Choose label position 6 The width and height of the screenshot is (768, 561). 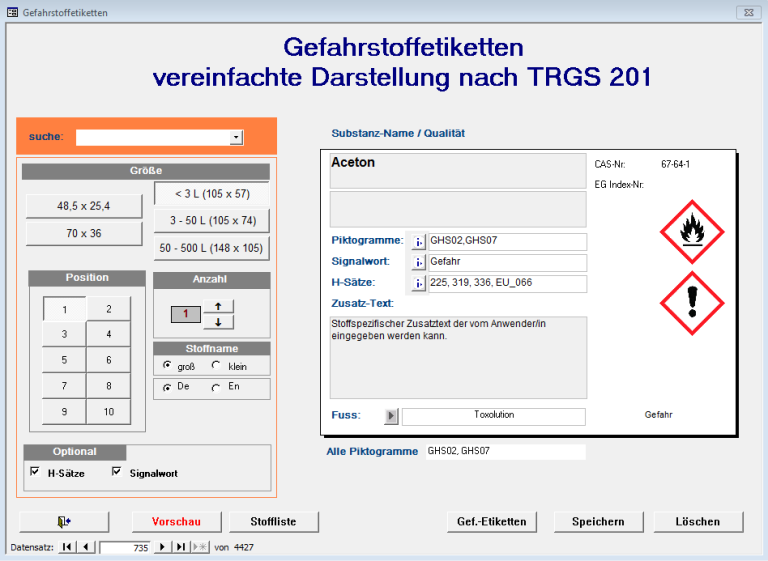pyautogui.click(x=109, y=360)
